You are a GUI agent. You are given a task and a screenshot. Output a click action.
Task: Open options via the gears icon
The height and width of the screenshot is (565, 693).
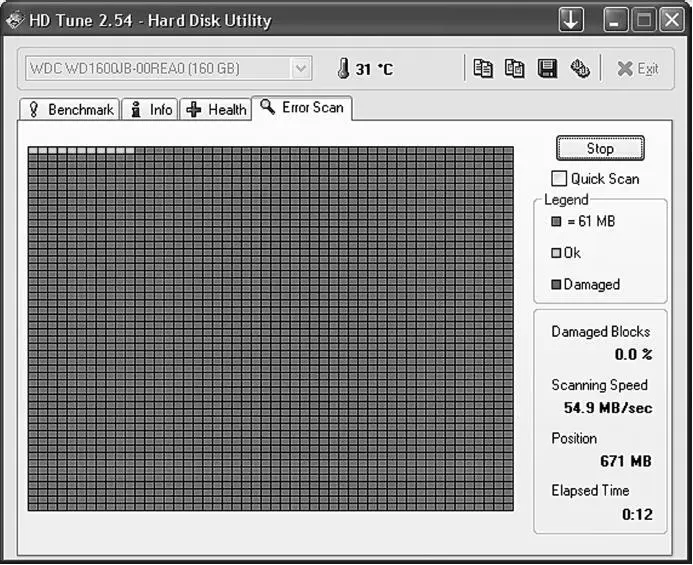tap(579, 69)
